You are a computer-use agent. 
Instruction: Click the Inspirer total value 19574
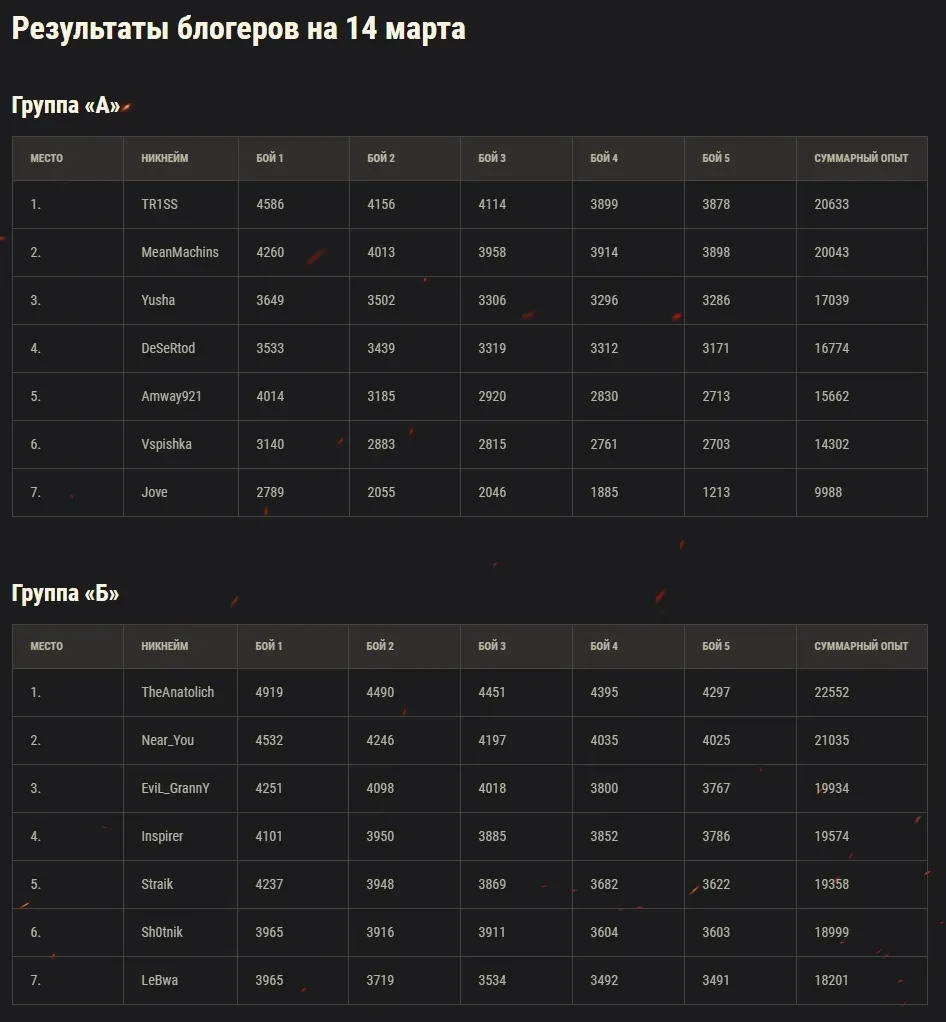point(832,836)
